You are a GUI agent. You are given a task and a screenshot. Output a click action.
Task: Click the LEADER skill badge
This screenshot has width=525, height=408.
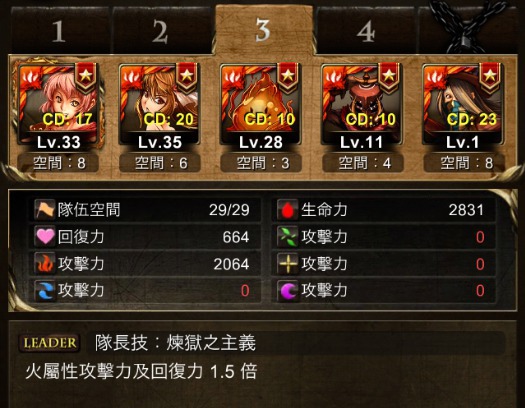click(50, 343)
